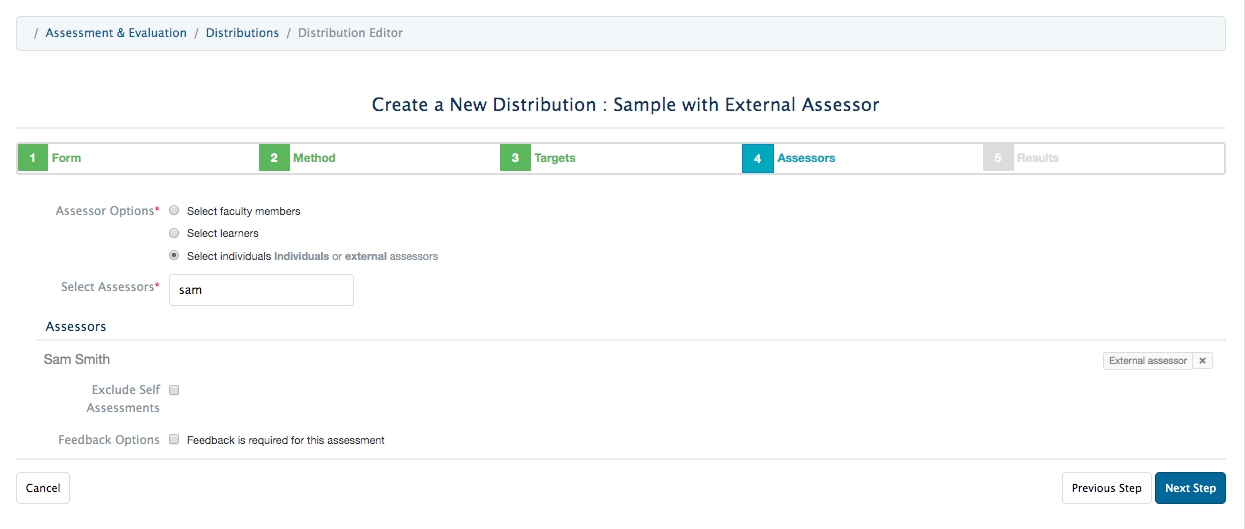
Task: Choose the Select learners radio option
Action: pos(174,233)
